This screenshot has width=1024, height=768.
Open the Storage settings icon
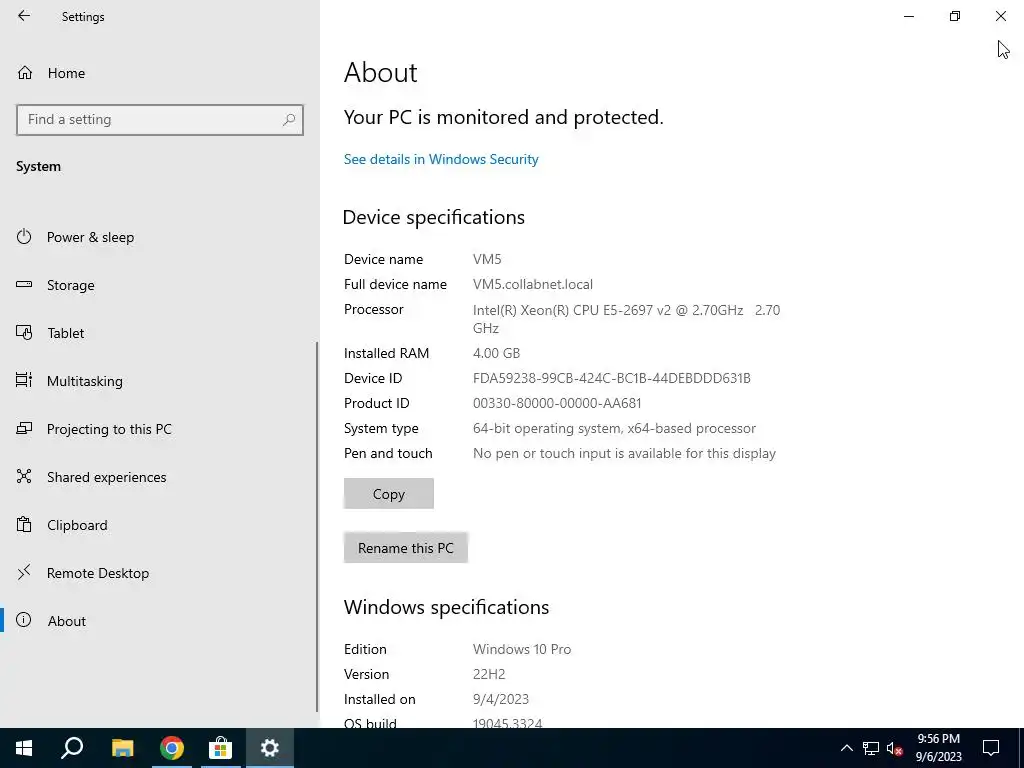coord(24,285)
